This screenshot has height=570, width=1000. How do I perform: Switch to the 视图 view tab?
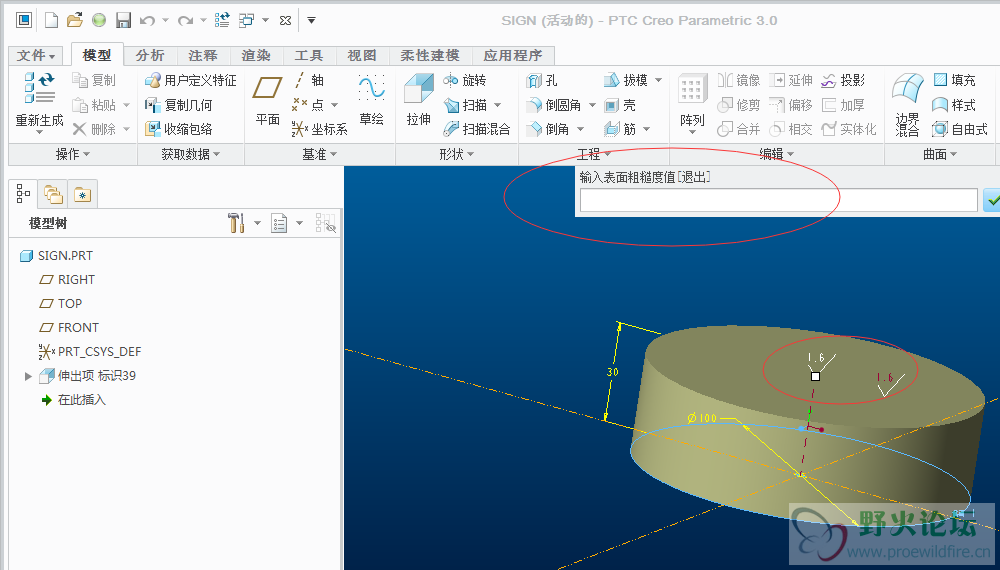click(x=362, y=55)
